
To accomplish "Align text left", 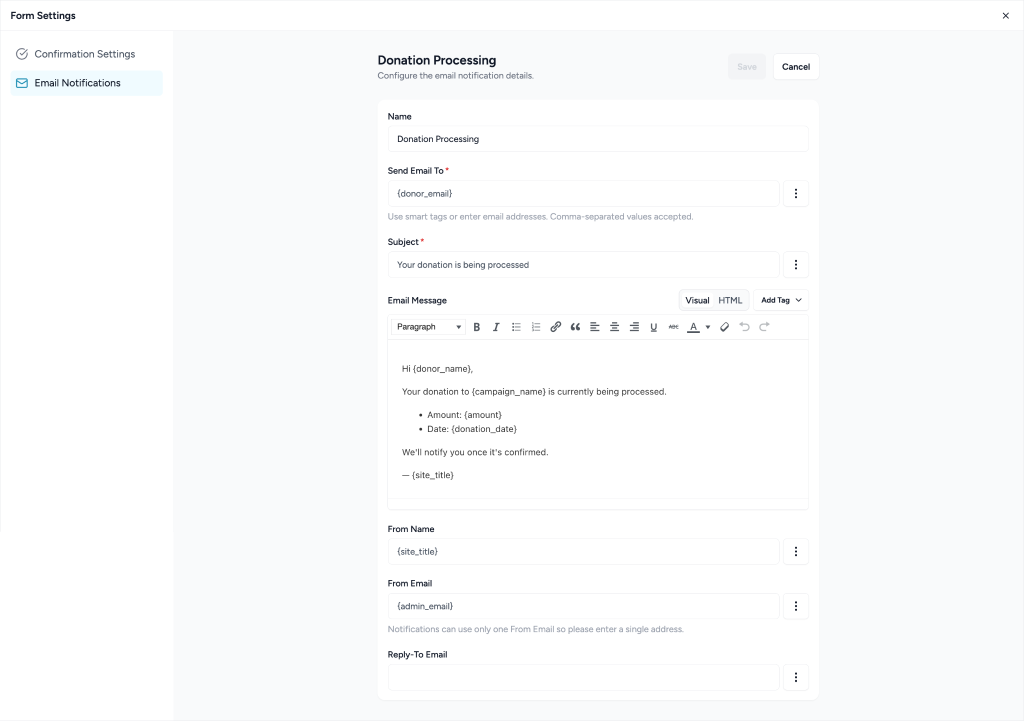I will tap(594, 327).
